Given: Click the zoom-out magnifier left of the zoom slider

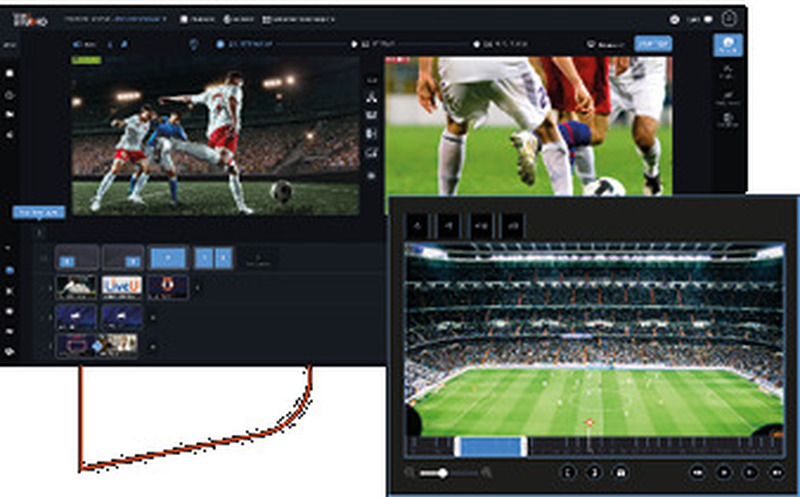Looking at the screenshot, I should click(411, 472).
